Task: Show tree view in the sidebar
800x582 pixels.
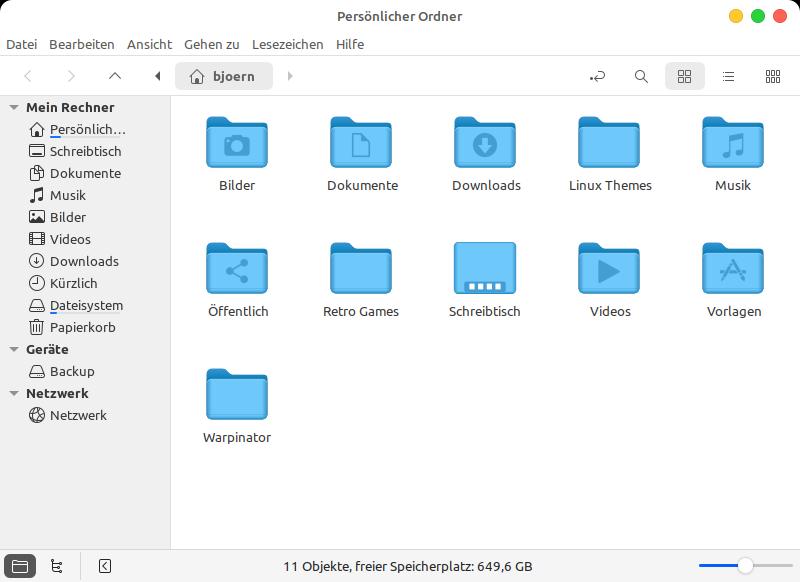Action: (x=57, y=566)
